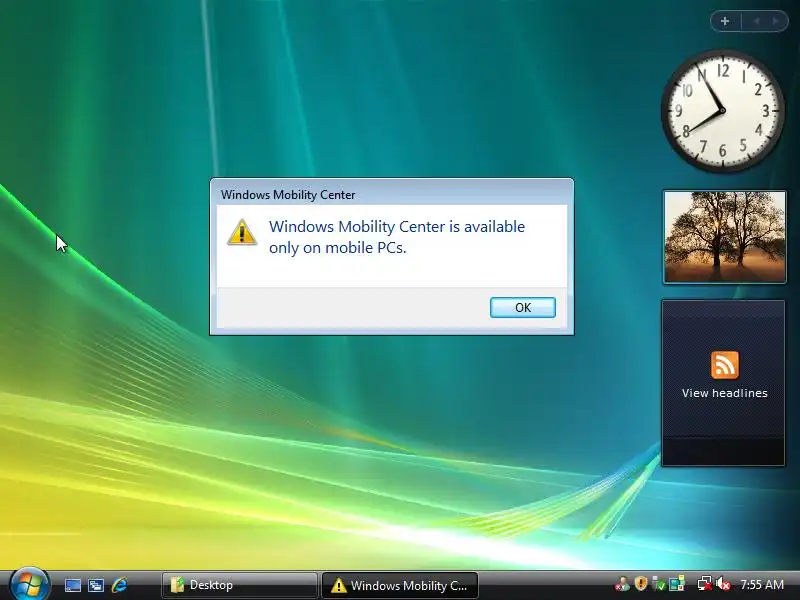
Task: Open the Start menu orb
Action: click(29, 584)
